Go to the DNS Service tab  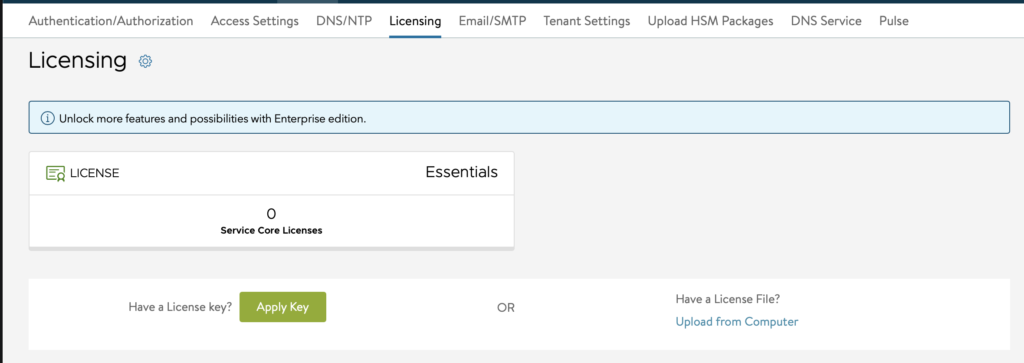[826, 21]
